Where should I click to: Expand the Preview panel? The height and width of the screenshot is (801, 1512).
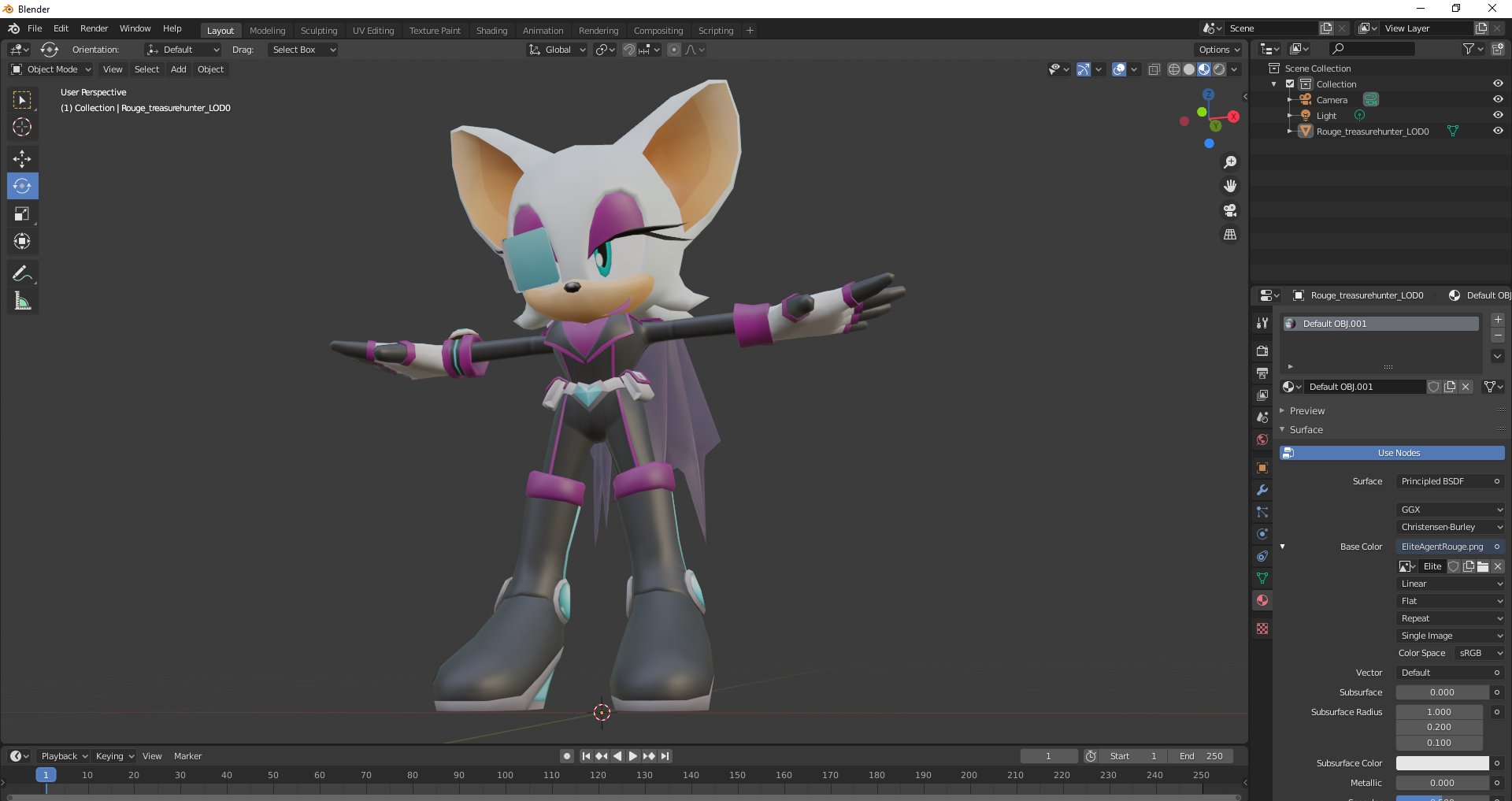1306,410
